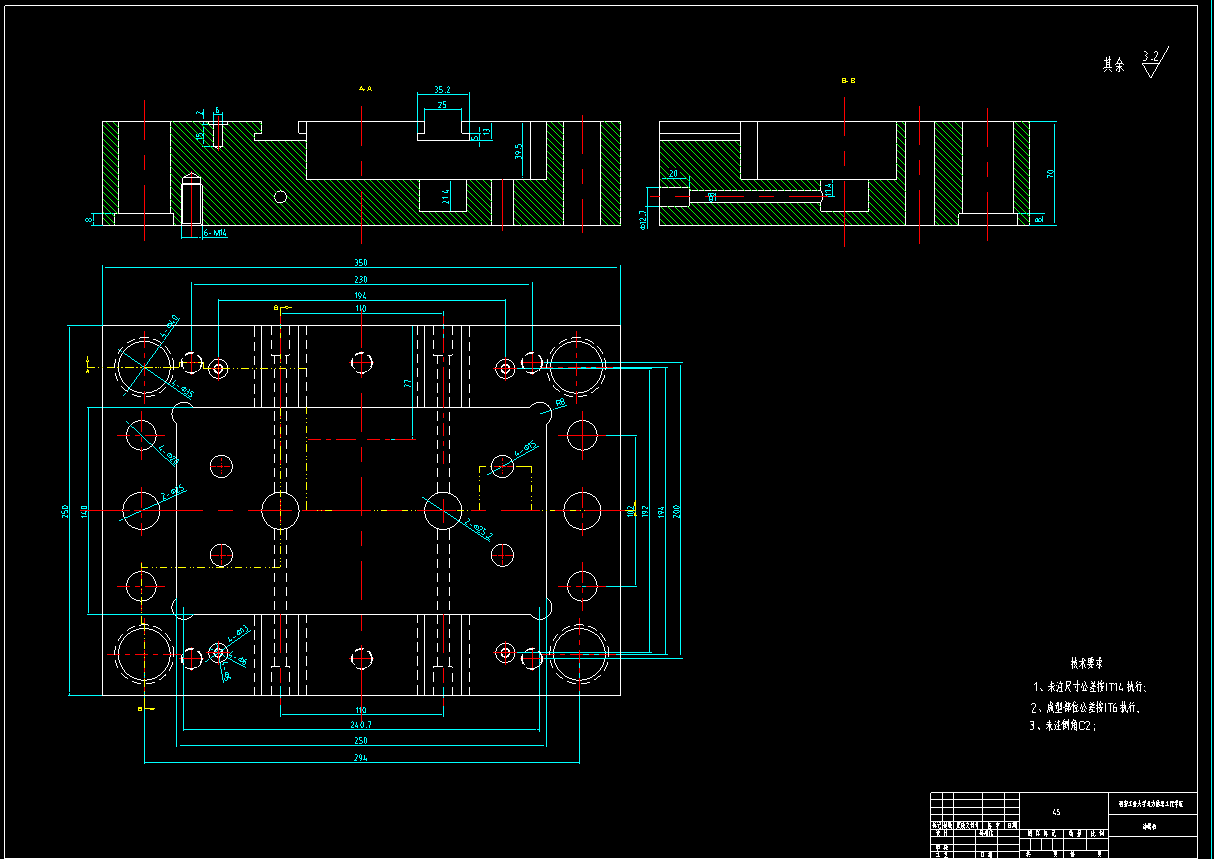
Task: Select the yellow A-A section label
Action: (x=365, y=89)
